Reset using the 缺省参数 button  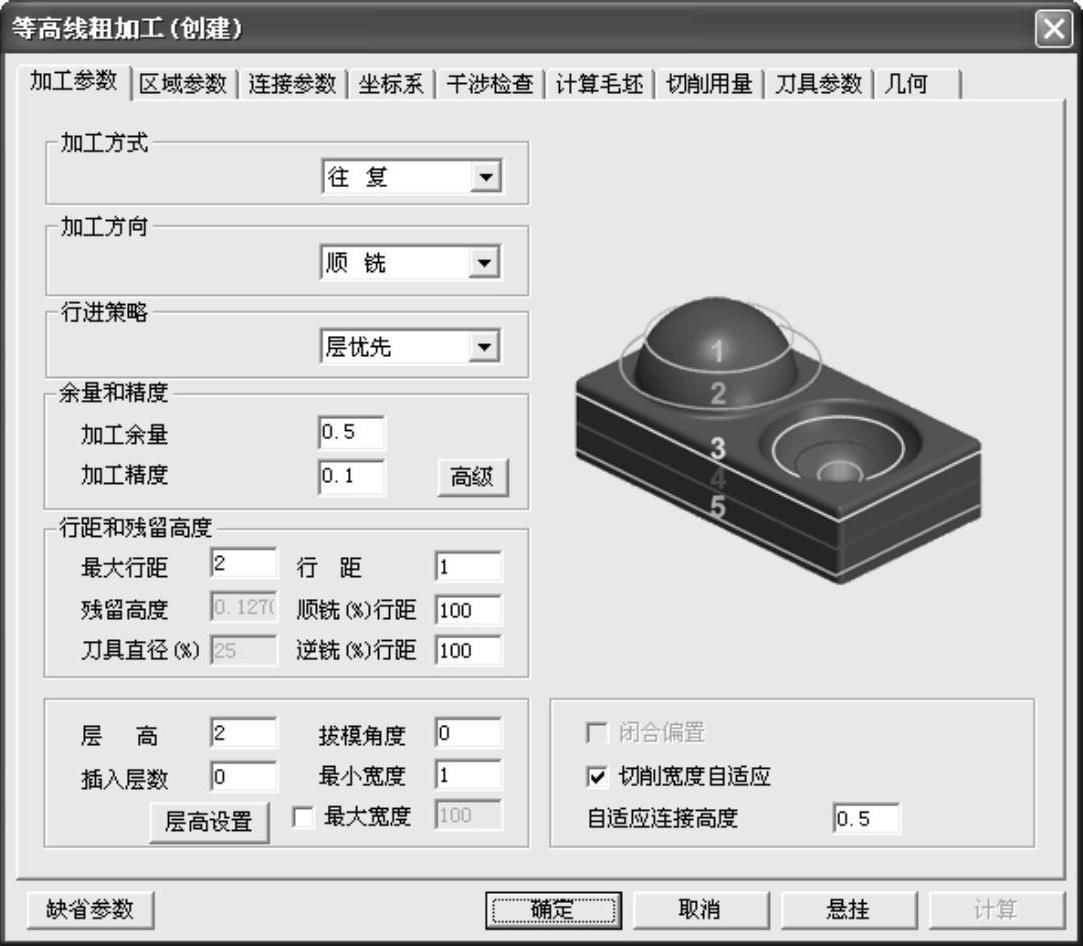coord(90,910)
